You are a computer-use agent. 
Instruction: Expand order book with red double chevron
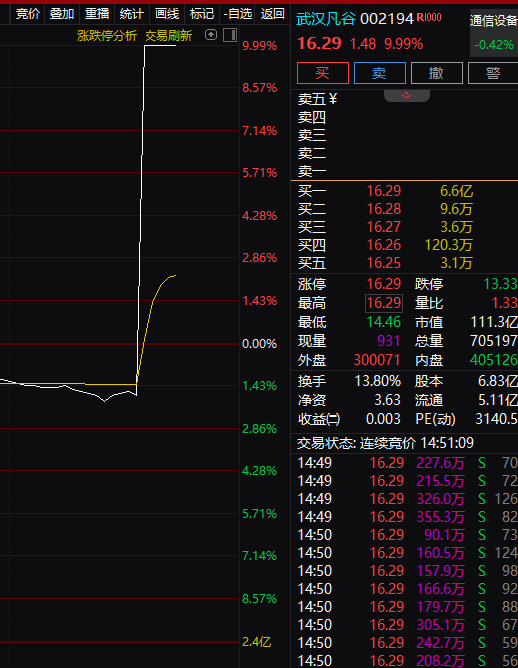point(406,95)
